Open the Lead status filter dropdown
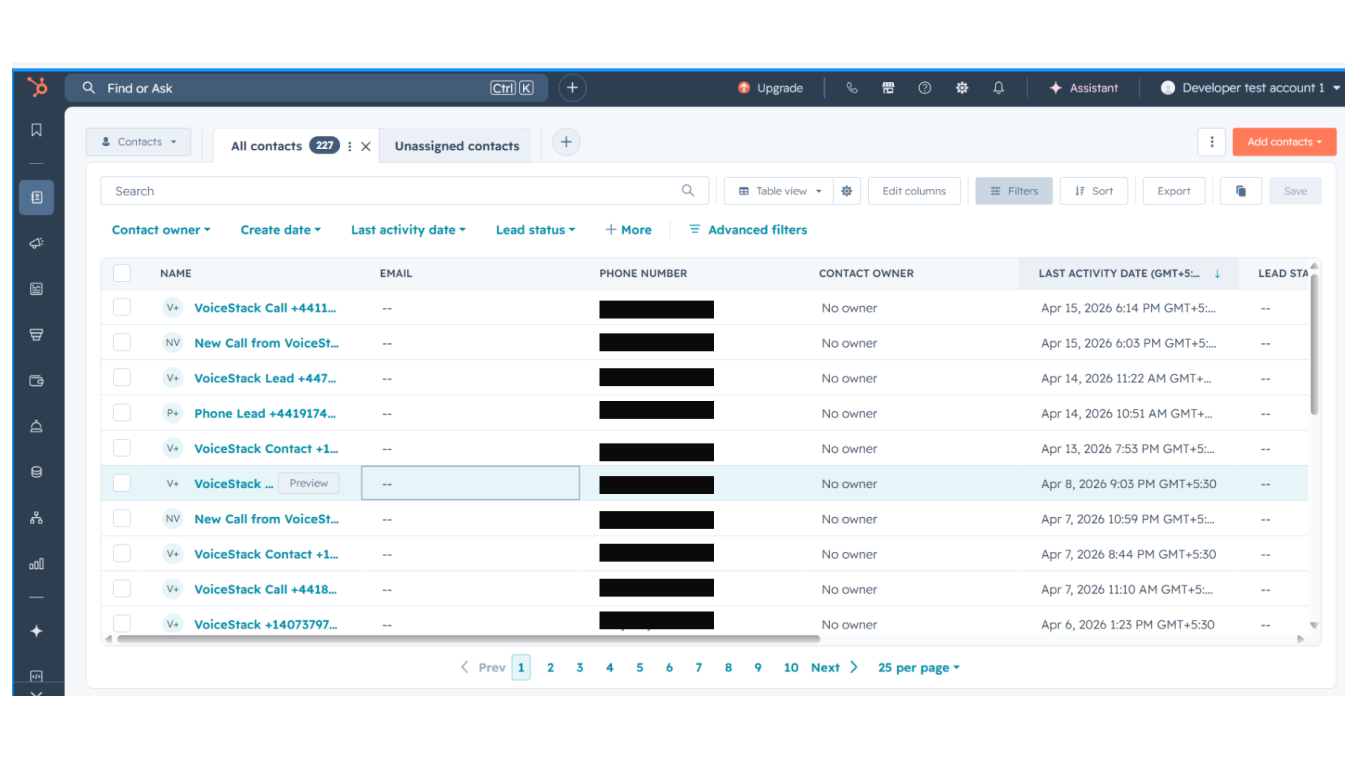This screenshot has height=757, width=1345. (535, 230)
